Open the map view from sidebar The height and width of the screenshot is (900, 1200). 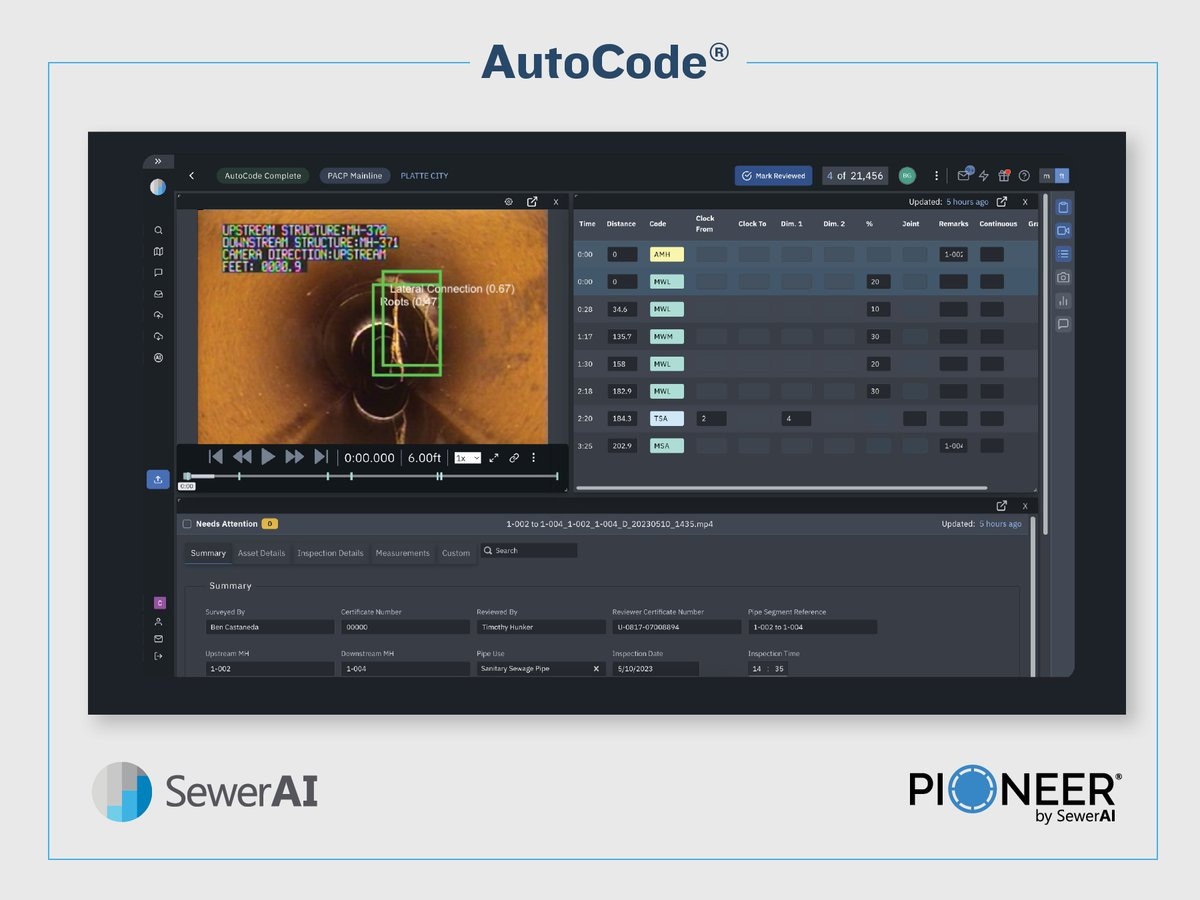click(158, 252)
